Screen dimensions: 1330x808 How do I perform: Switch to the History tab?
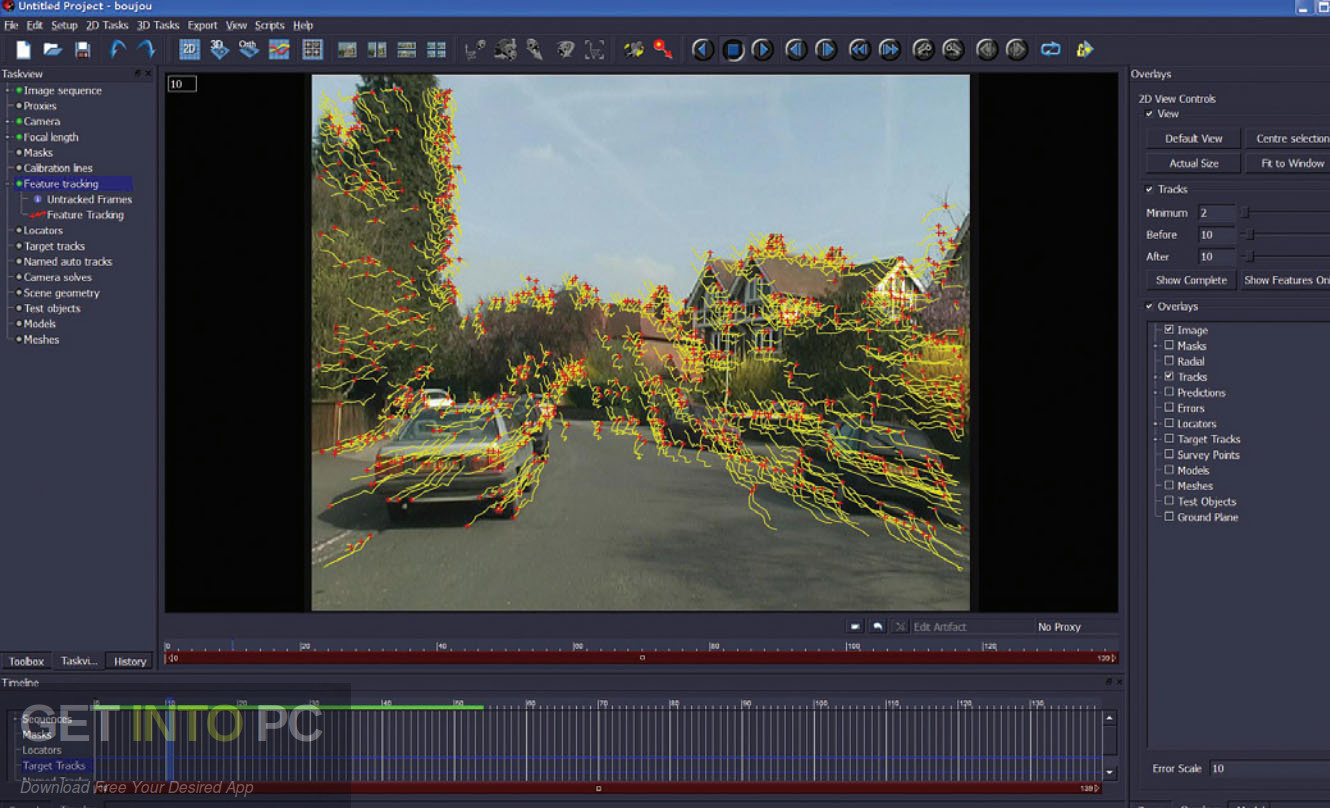(x=130, y=661)
